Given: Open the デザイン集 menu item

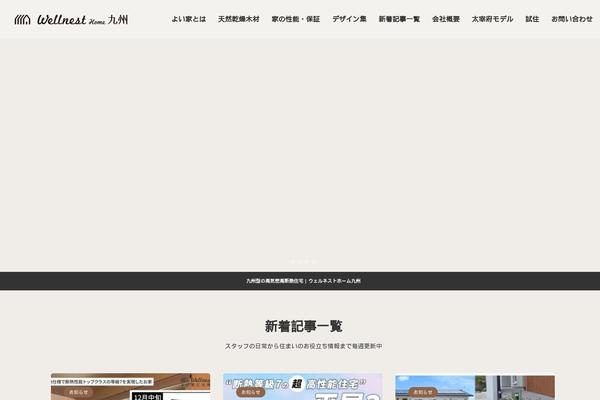Looking at the screenshot, I should 349,19.
